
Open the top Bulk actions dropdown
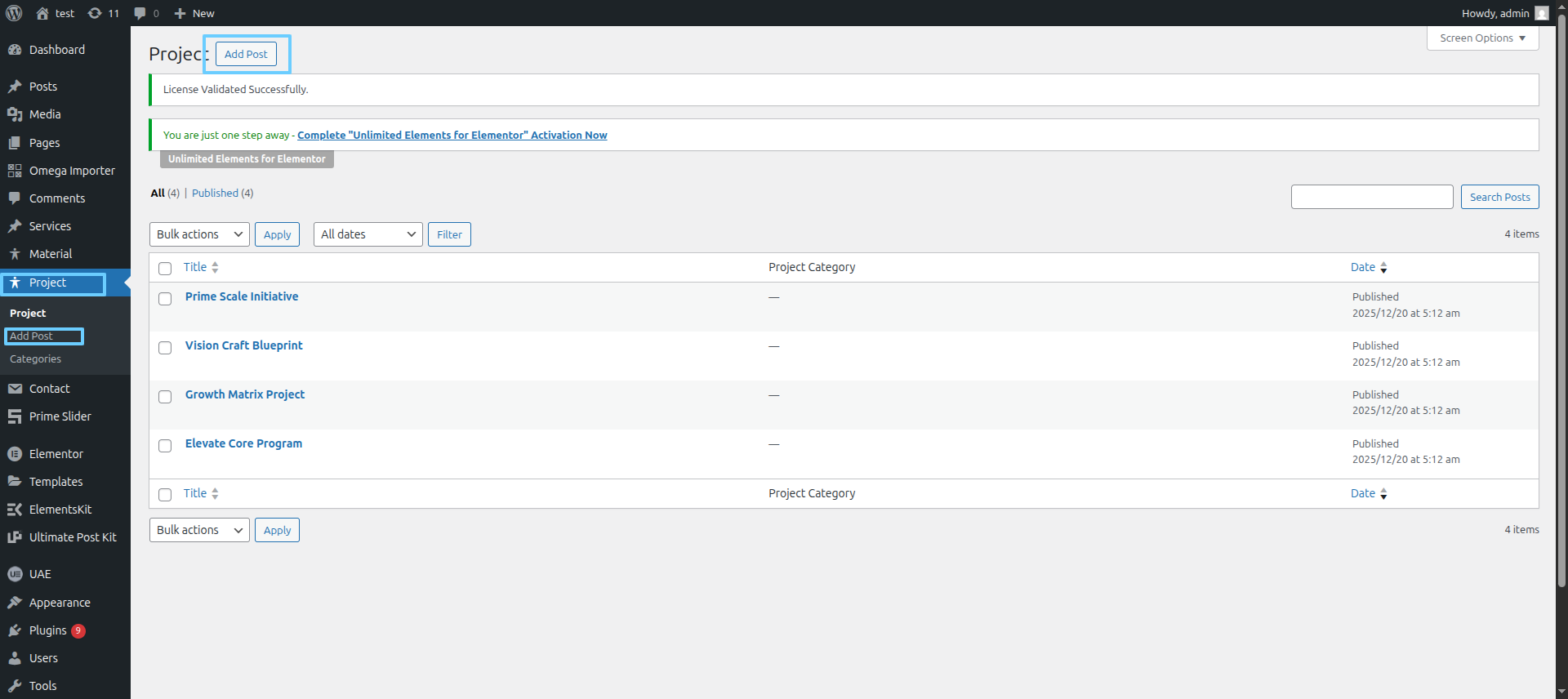pyautogui.click(x=199, y=234)
